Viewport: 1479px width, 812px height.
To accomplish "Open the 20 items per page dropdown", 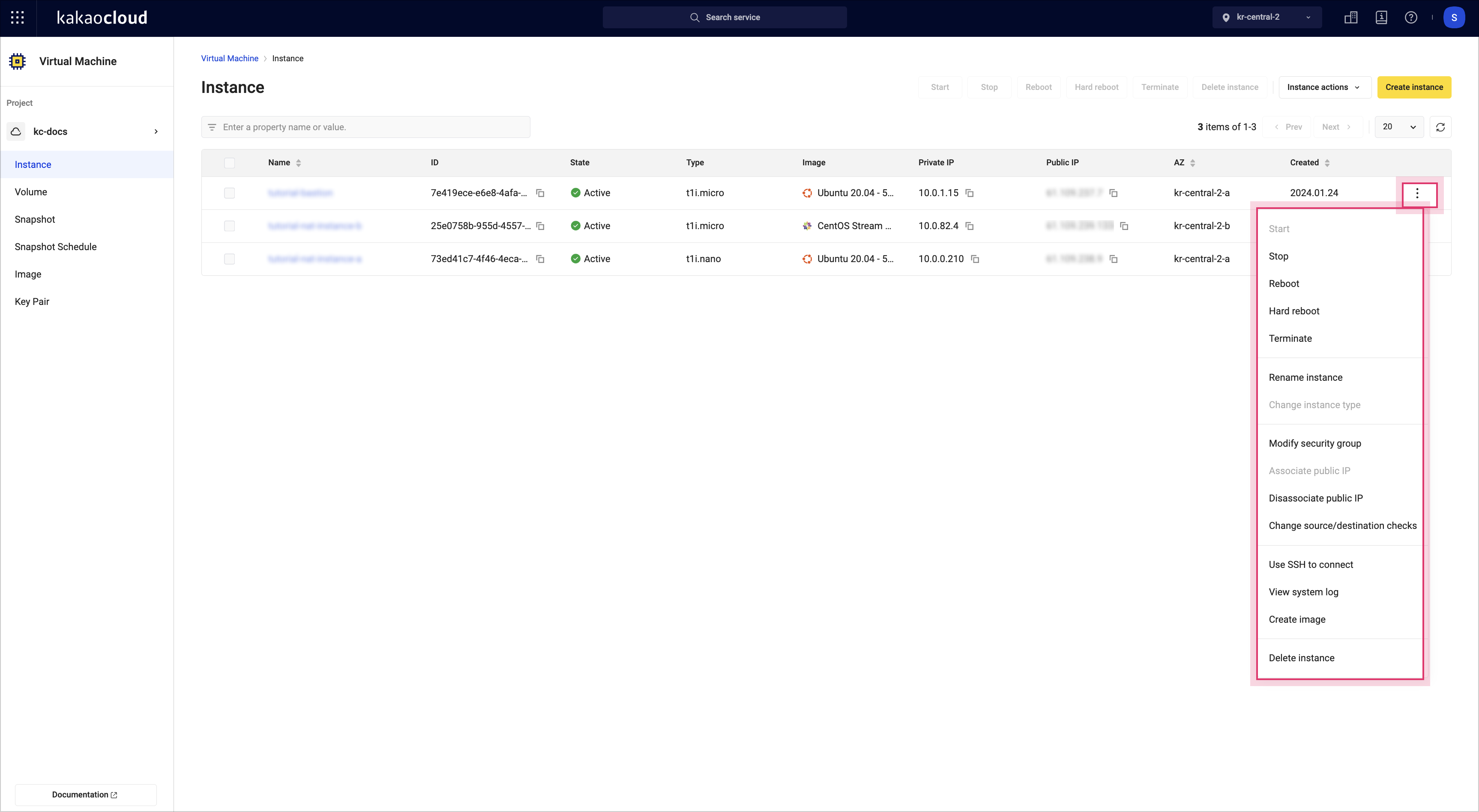I will coord(1398,127).
